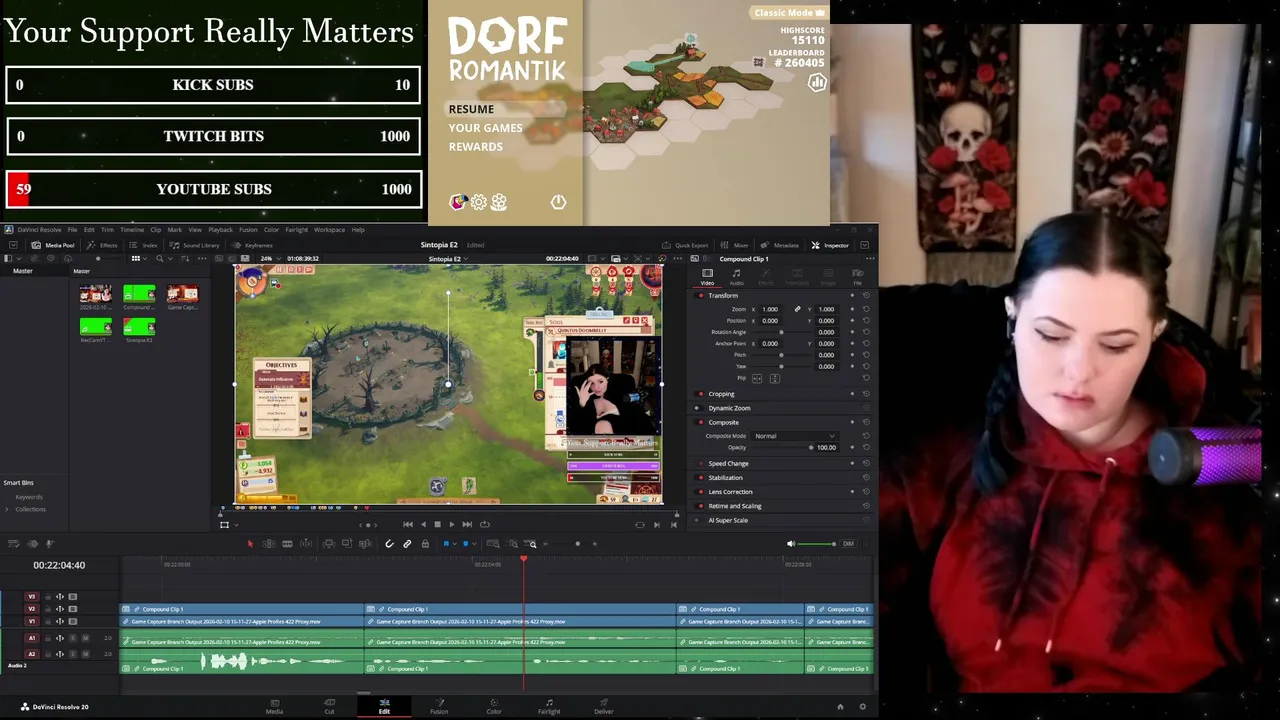Open the Metadata panel

pyautogui.click(x=780, y=245)
